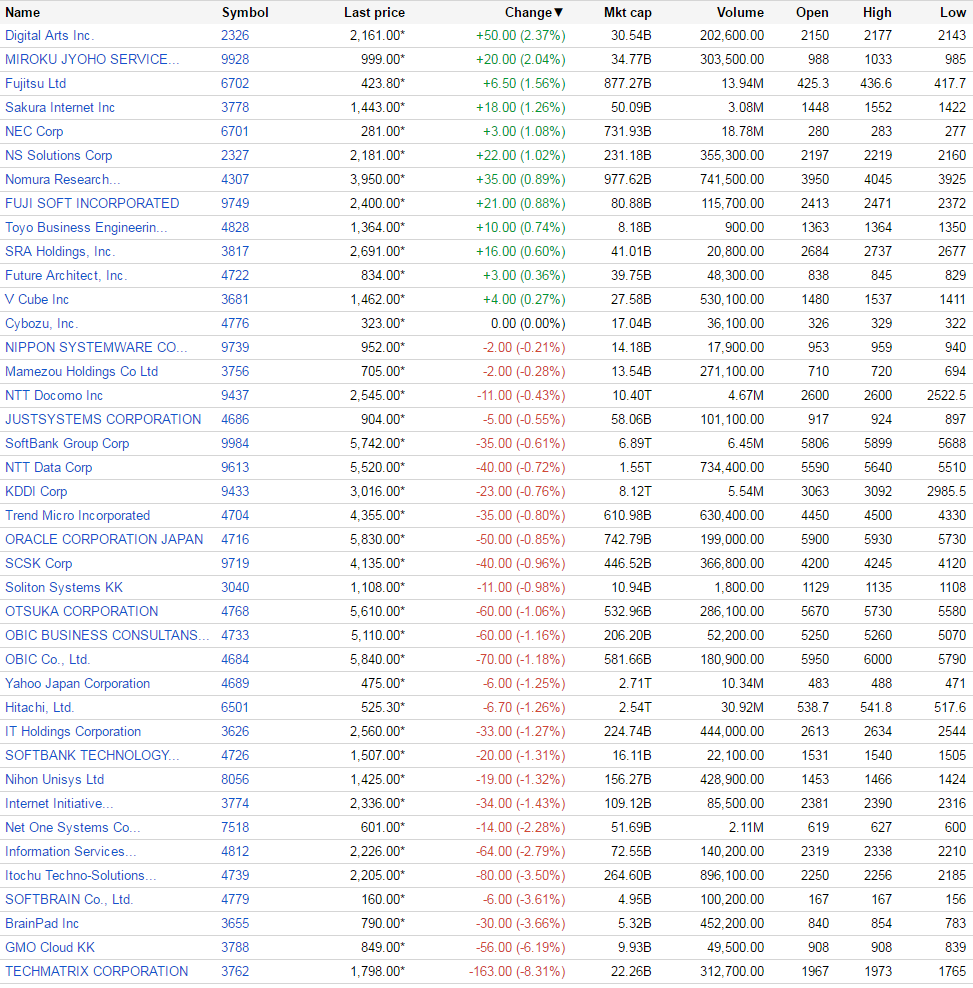Click ticker symbol 9984
973x988 pixels.
235,443
